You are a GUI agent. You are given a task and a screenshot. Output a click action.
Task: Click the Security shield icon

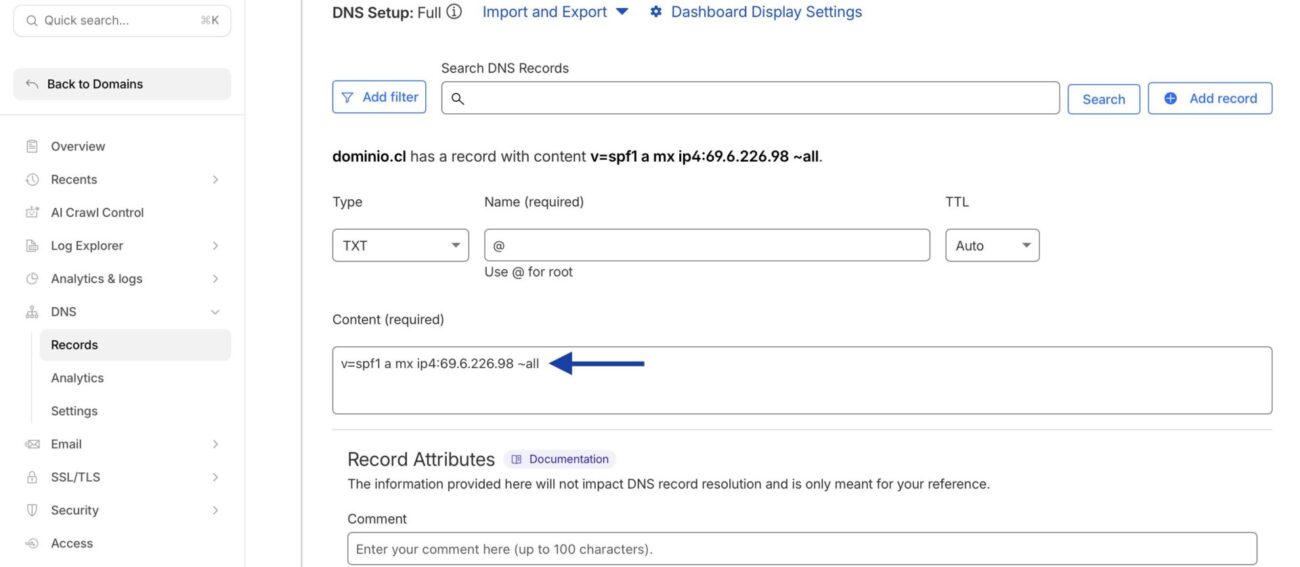(x=32, y=510)
